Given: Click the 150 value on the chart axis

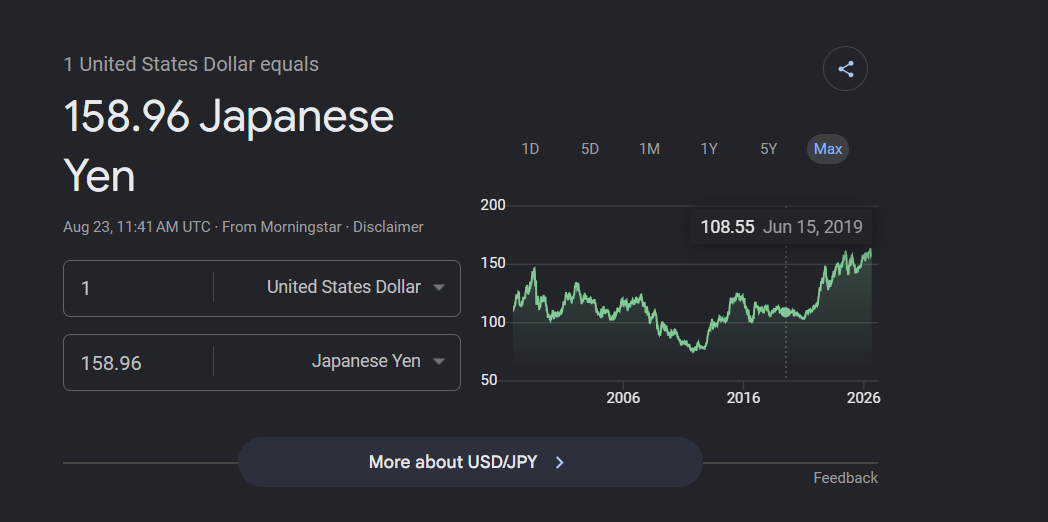Looking at the screenshot, I should tap(493, 264).
